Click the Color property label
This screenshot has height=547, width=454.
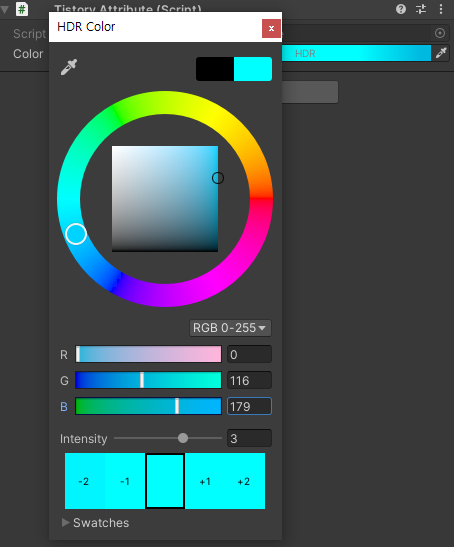coord(28,54)
